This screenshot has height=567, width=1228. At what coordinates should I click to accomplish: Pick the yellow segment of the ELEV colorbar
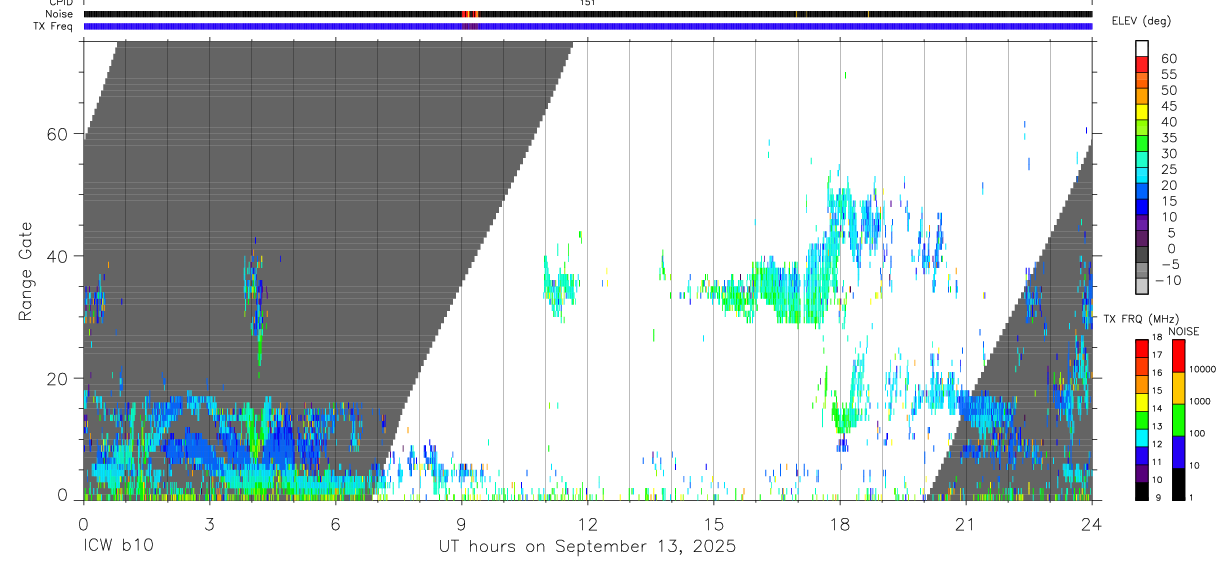click(x=1141, y=112)
